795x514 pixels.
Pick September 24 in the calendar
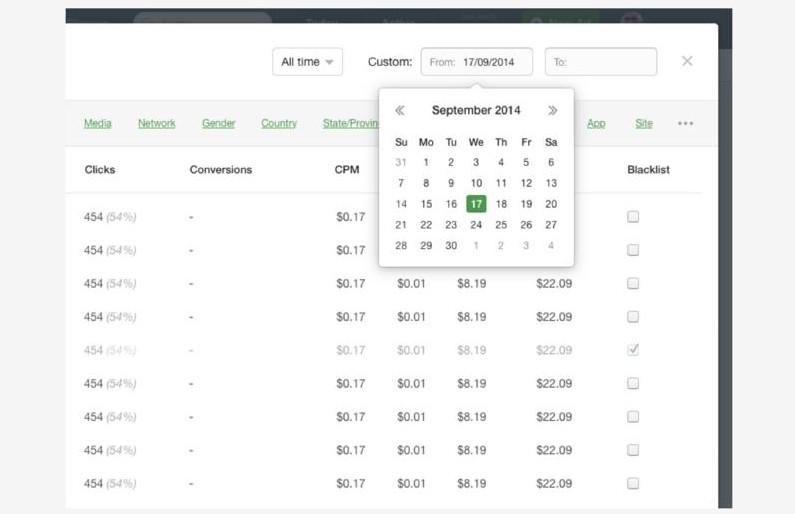(476, 225)
